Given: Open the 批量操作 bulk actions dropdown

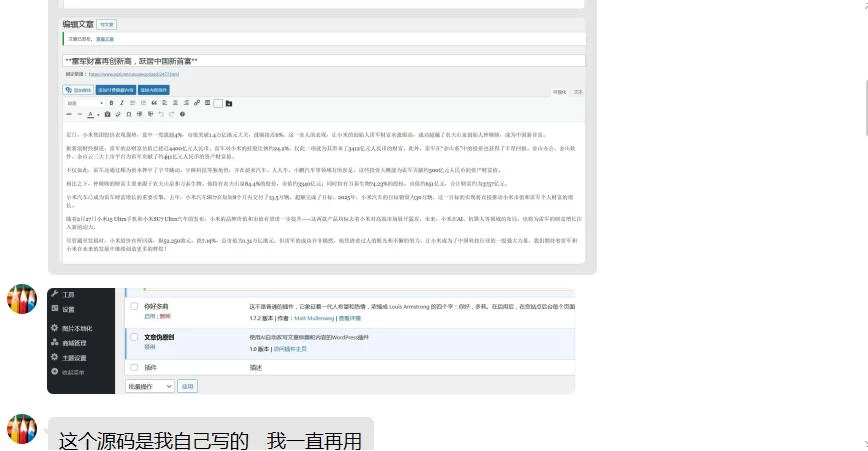Looking at the screenshot, I should pyautogui.click(x=150, y=386).
